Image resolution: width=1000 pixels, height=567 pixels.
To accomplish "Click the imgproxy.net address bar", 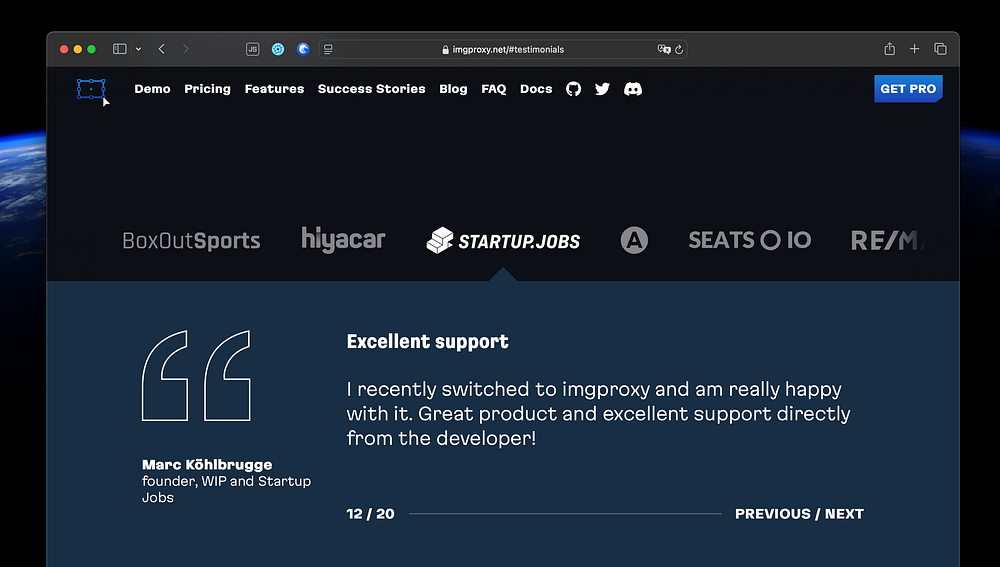I will click(x=503, y=49).
